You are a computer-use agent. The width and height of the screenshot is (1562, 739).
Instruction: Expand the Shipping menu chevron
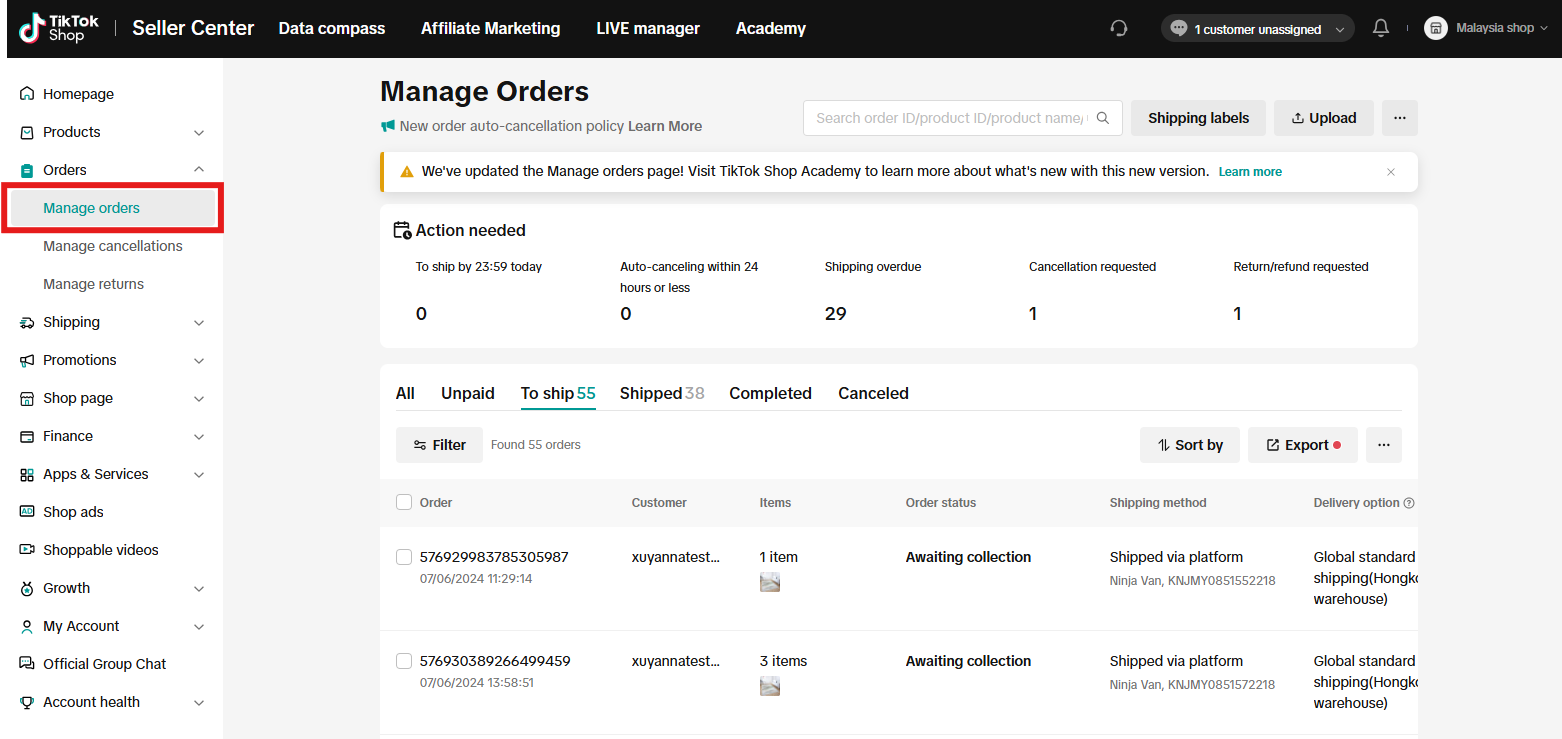(x=199, y=323)
